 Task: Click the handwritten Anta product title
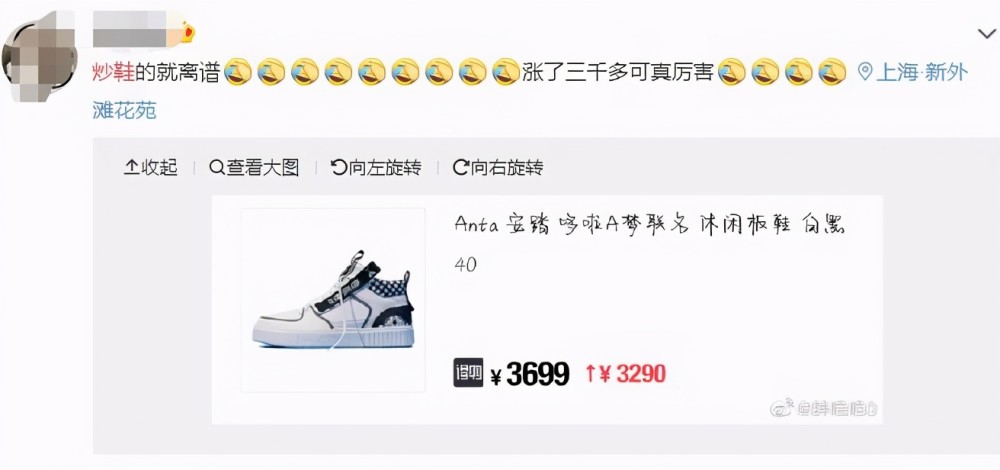649,224
